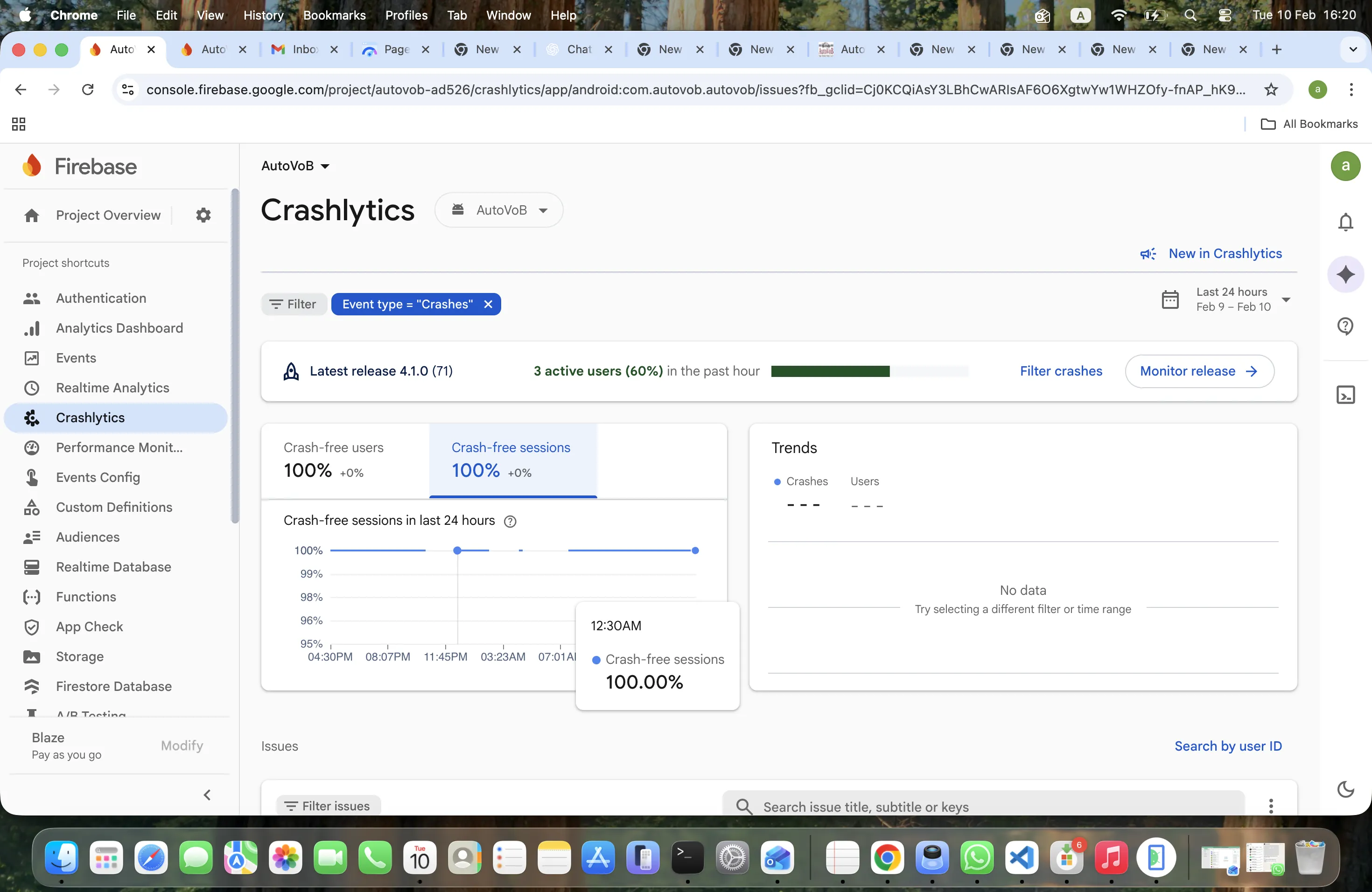Click the Monitor release button
Viewport: 1372px width, 892px height.
click(1199, 371)
